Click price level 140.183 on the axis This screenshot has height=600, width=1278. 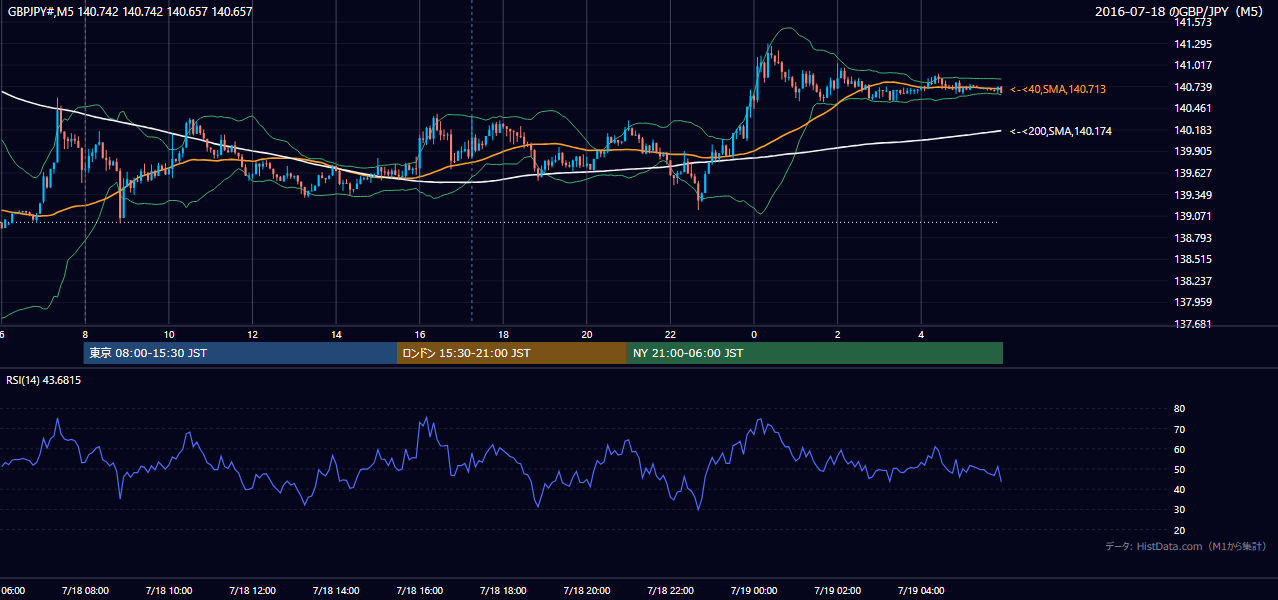coord(1193,130)
